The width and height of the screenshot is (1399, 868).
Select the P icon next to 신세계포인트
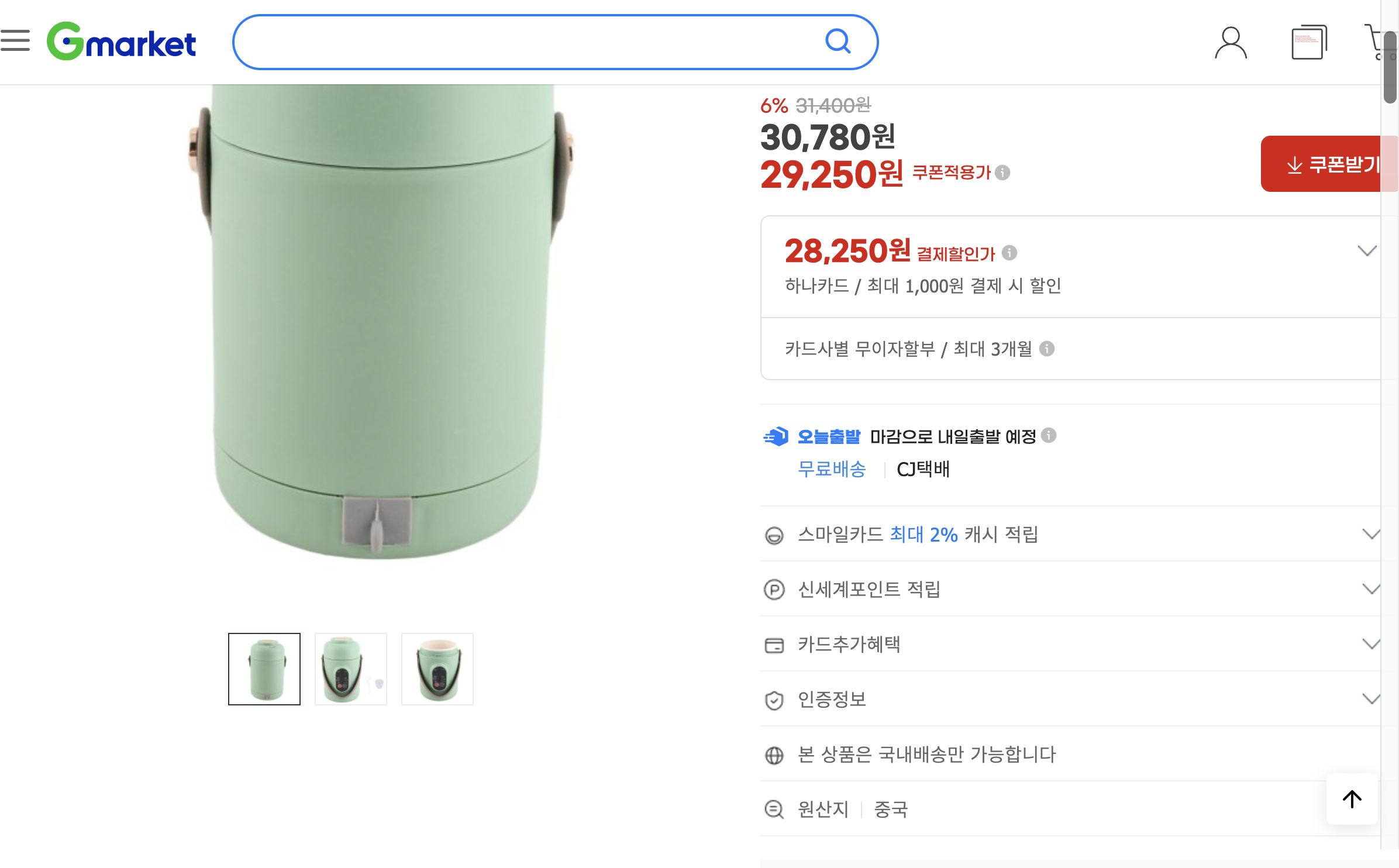click(x=775, y=590)
